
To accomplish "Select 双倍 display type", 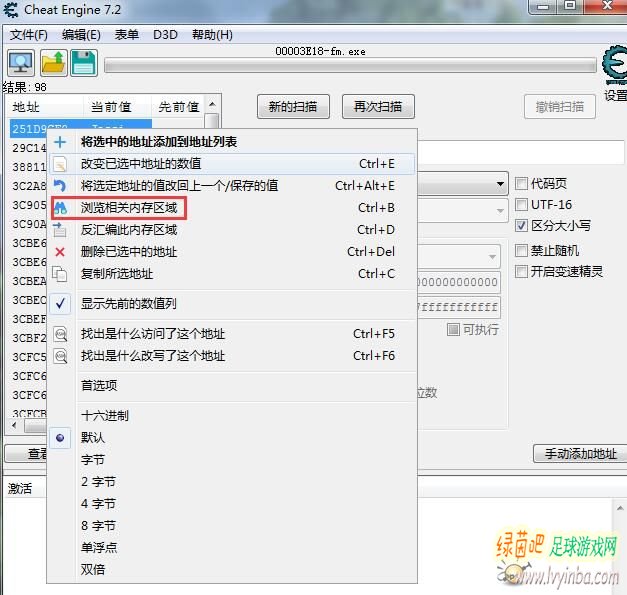I will pyautogui.click(x=232, y=569).
